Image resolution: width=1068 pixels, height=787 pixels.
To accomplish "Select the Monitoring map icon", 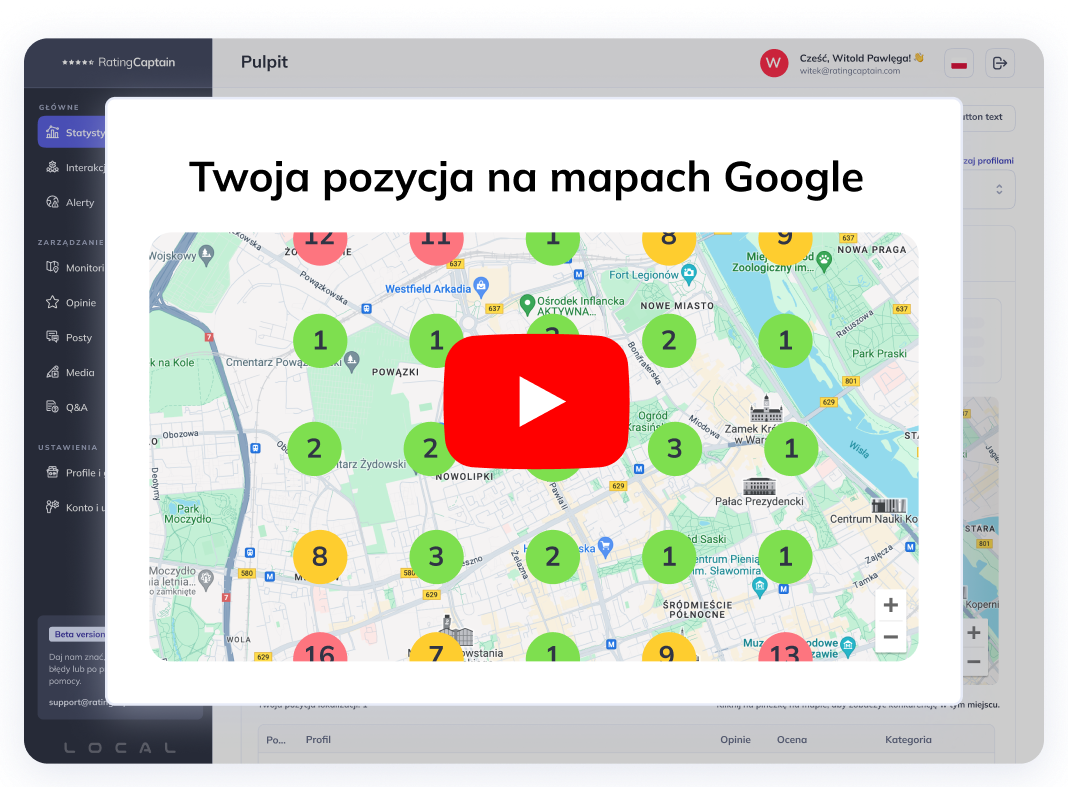I will [x=52, y=267].
